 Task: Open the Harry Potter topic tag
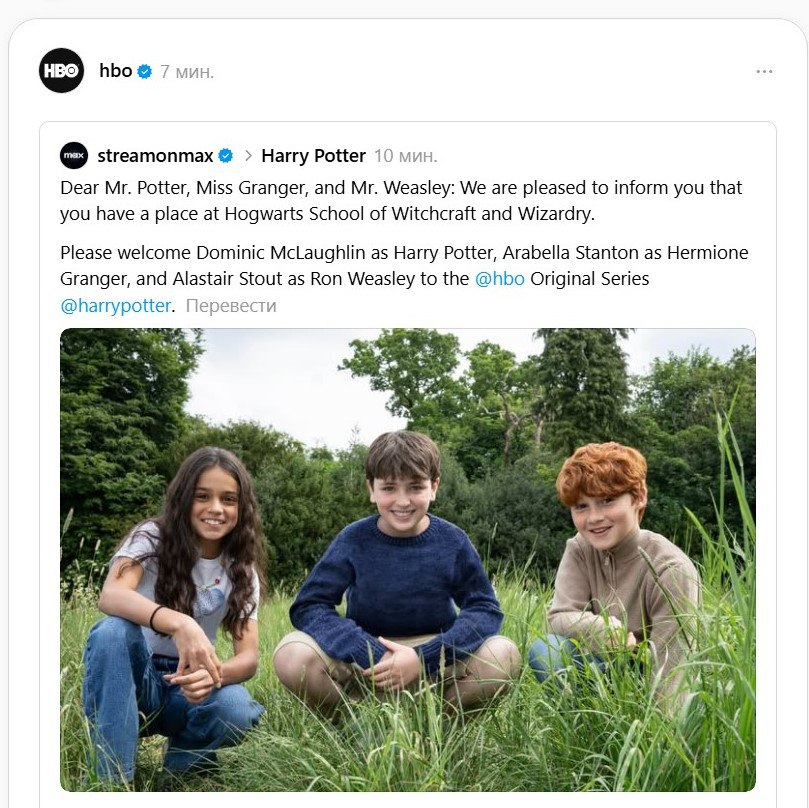point(313,156)
